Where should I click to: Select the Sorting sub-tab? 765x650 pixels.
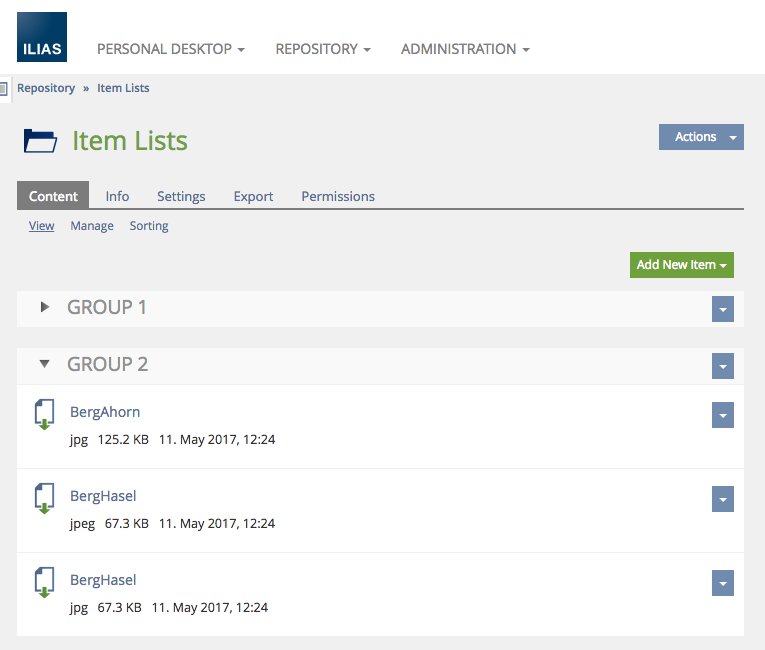tap(149, 226)
